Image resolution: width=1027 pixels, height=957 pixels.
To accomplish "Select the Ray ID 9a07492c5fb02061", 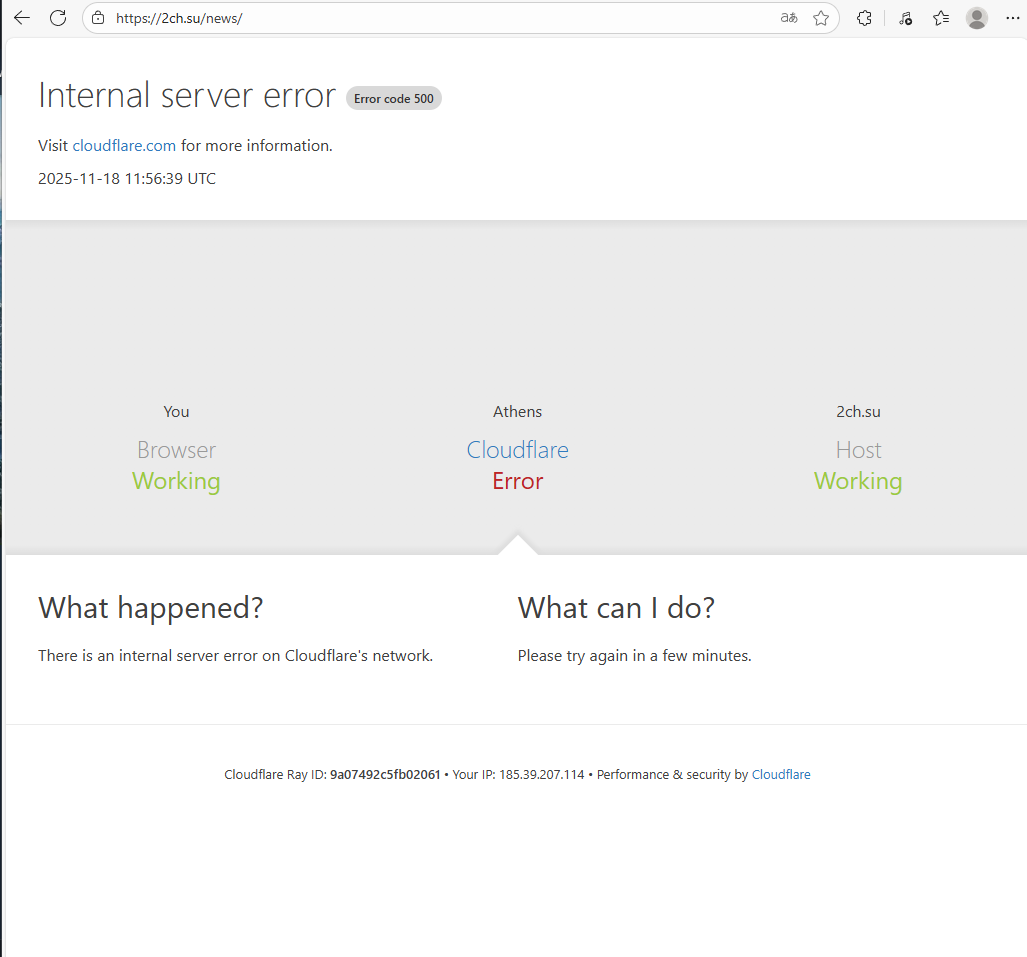I will [x=385, y=774].
